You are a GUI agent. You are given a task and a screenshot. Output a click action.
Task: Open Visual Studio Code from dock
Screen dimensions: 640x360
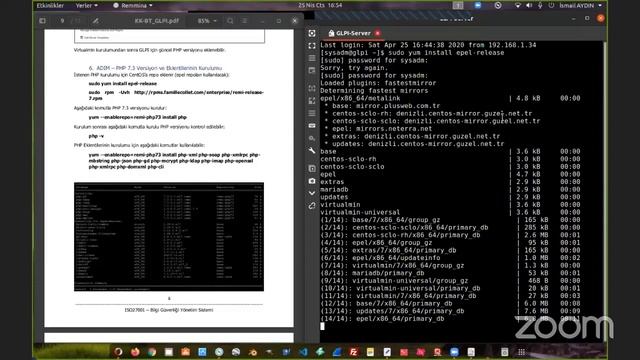[x=303, y=352]
